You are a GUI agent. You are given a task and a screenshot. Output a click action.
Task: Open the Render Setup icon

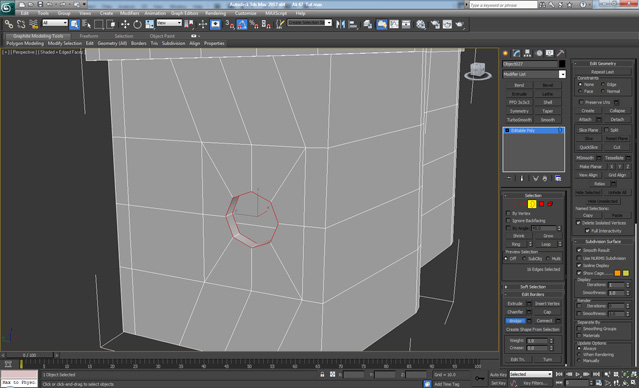435,24
